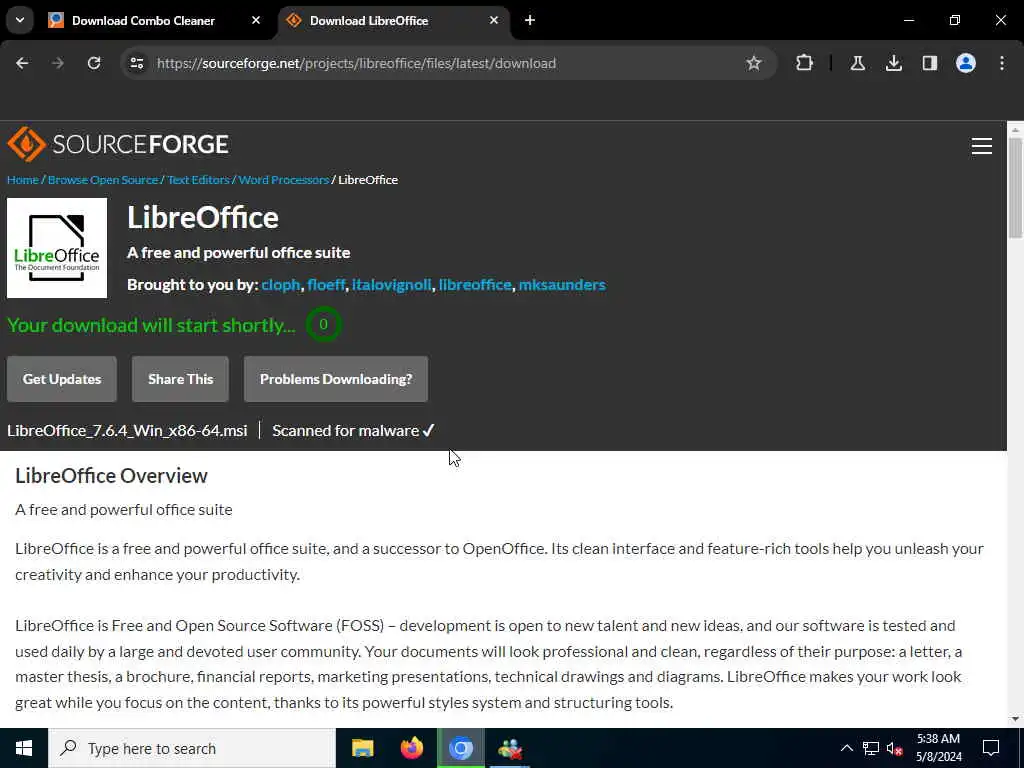Open libreoffice contributor profile

click(x=475, y=285)
